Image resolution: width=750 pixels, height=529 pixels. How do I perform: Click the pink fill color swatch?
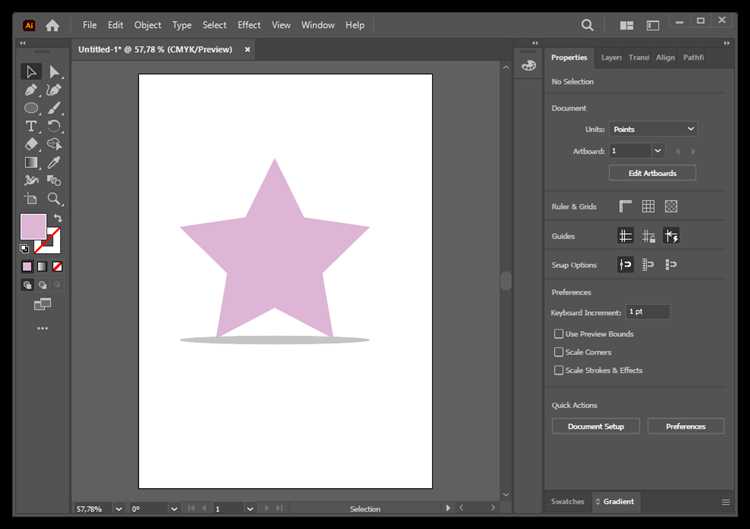(33, 227)
